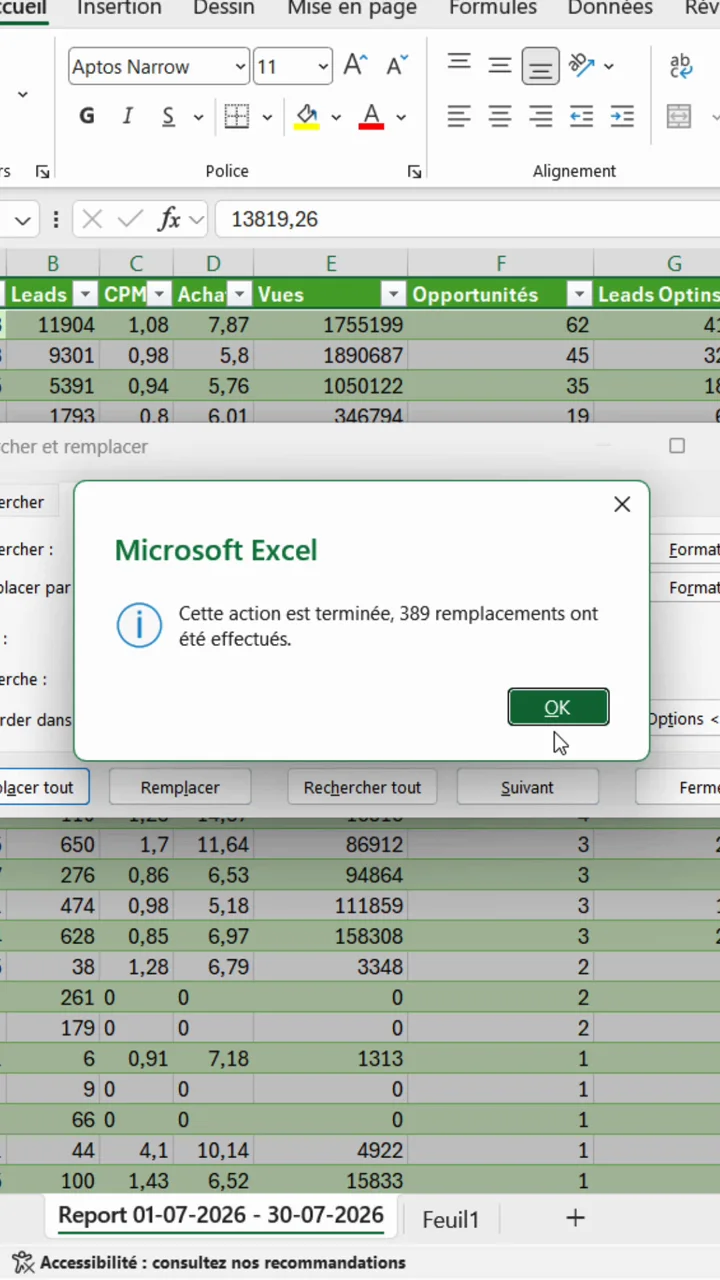
Task: Select cell with value 1890687
Action: pyautogui.click(x=331, y=355)
